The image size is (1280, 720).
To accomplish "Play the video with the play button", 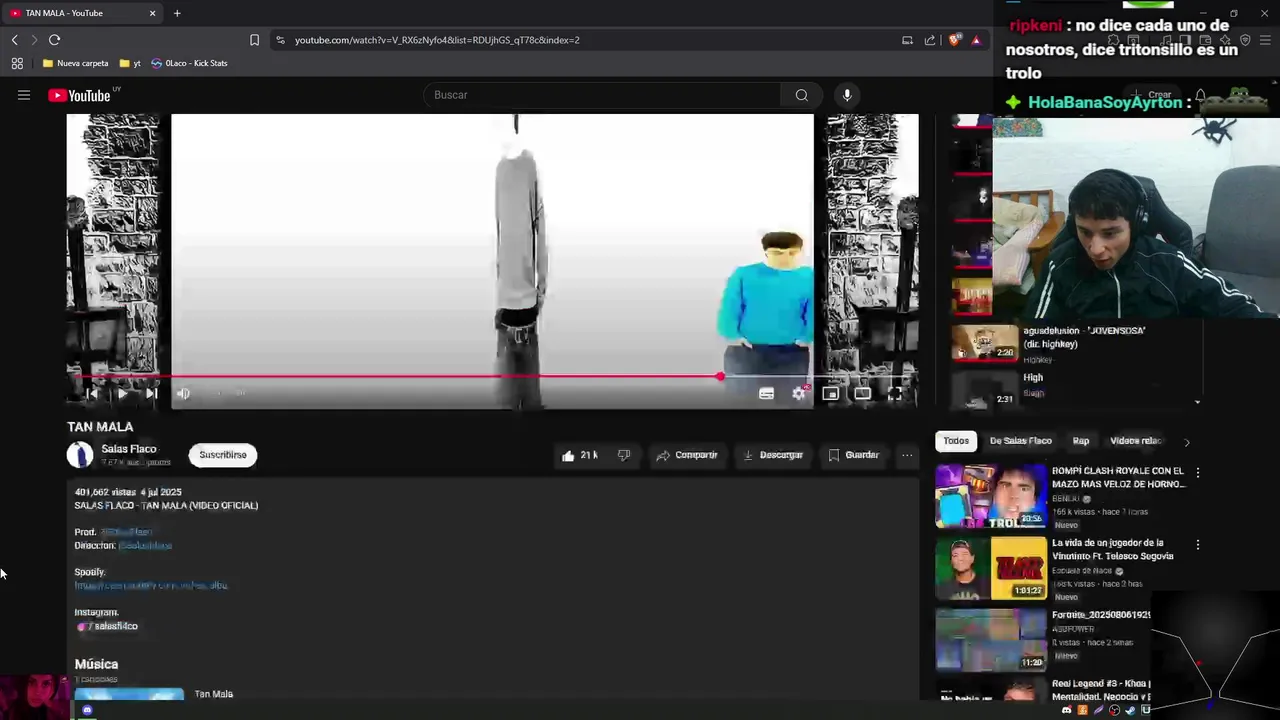I will coord(122,394).
